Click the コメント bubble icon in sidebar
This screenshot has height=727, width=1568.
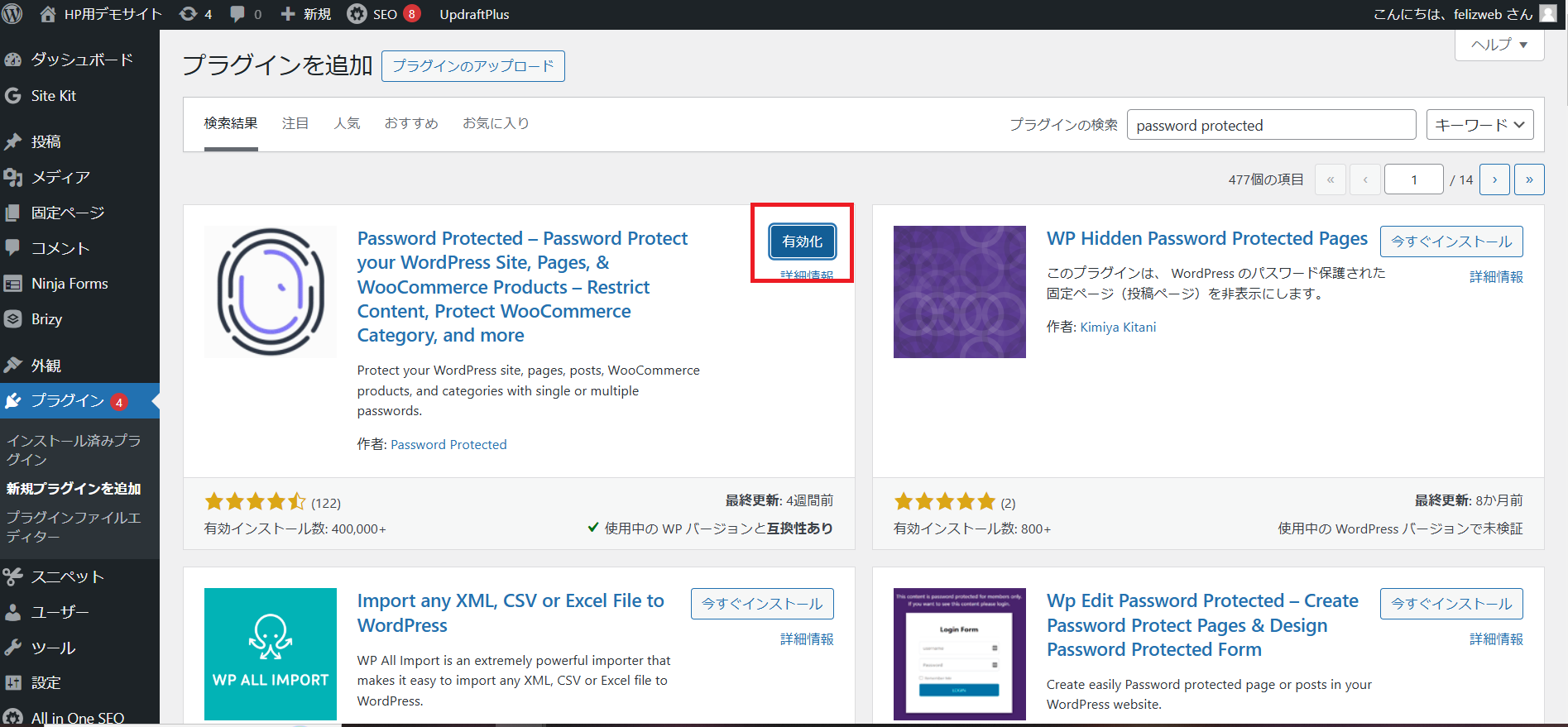(12, 247)
